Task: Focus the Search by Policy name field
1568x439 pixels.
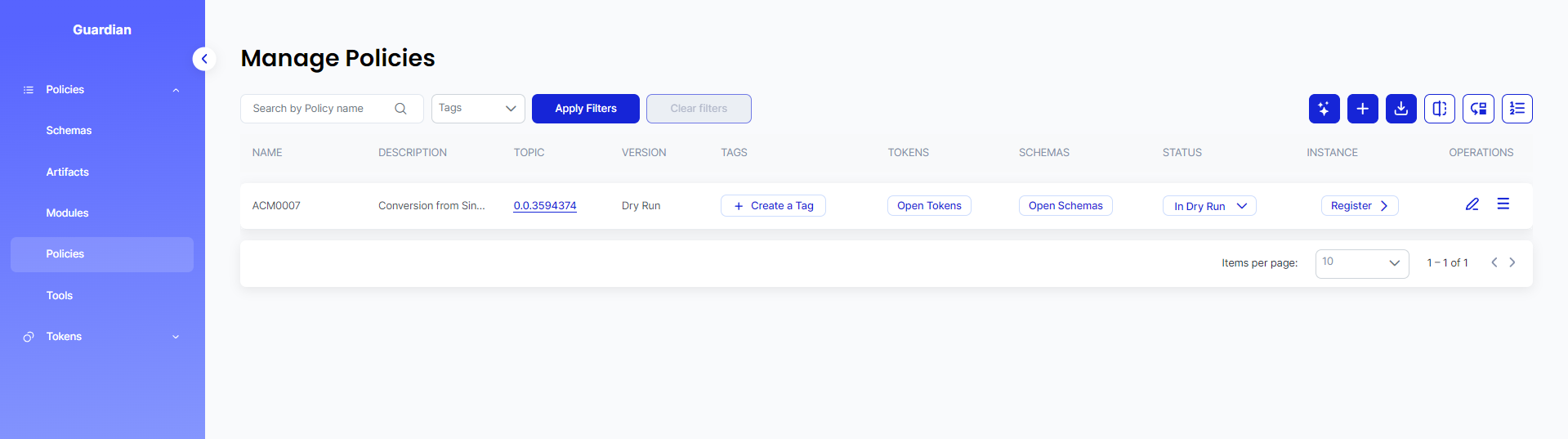Action: click(319, 109)
